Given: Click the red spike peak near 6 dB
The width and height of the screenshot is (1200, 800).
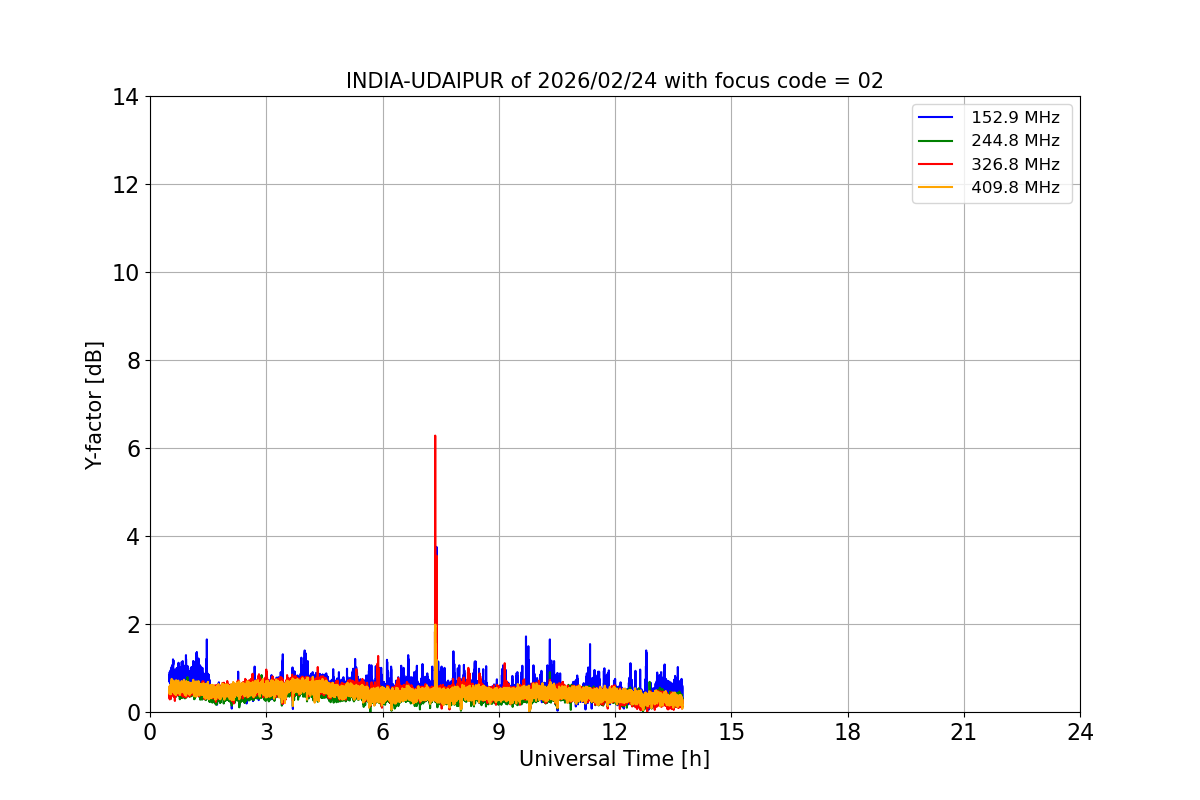Looking at the screenshot, I should coord(435,437).
